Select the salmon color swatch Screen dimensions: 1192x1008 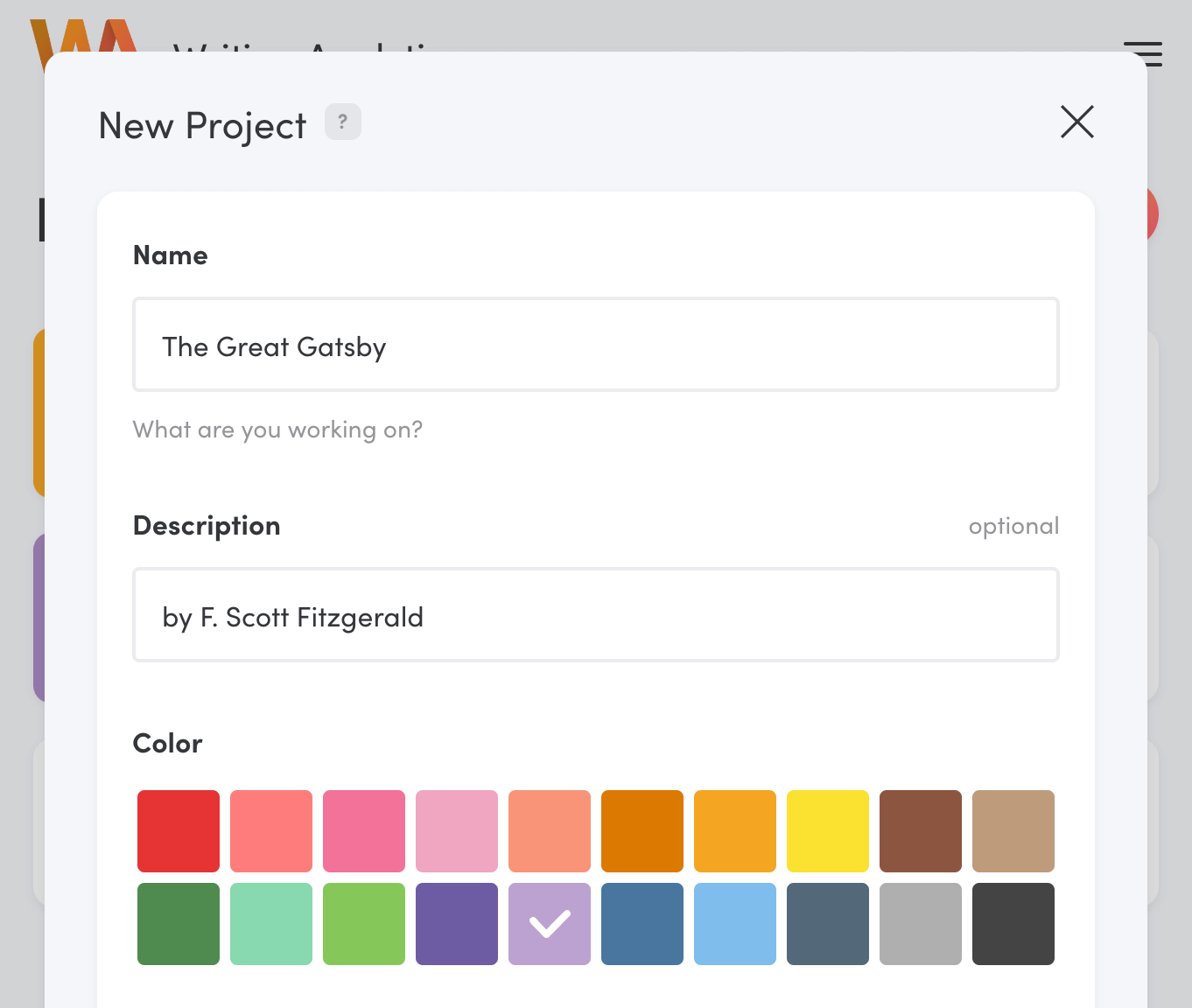pyautogui.click(x=550, y=831)
